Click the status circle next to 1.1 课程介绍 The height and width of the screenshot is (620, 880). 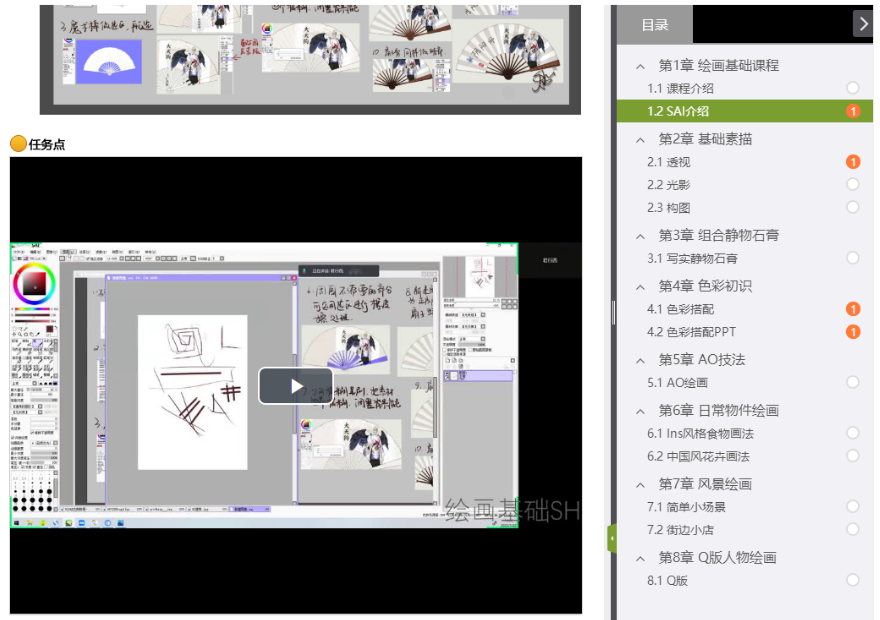853,88
